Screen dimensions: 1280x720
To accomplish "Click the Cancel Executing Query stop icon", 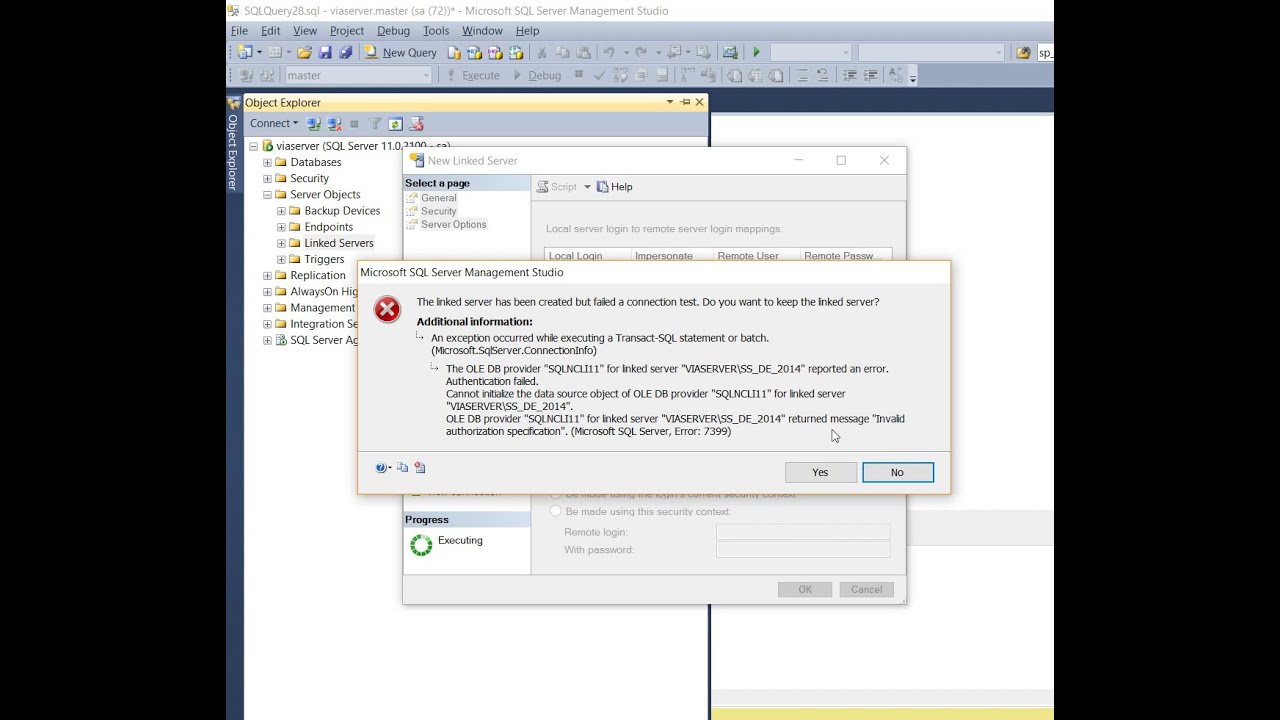I will pos(579,75).
